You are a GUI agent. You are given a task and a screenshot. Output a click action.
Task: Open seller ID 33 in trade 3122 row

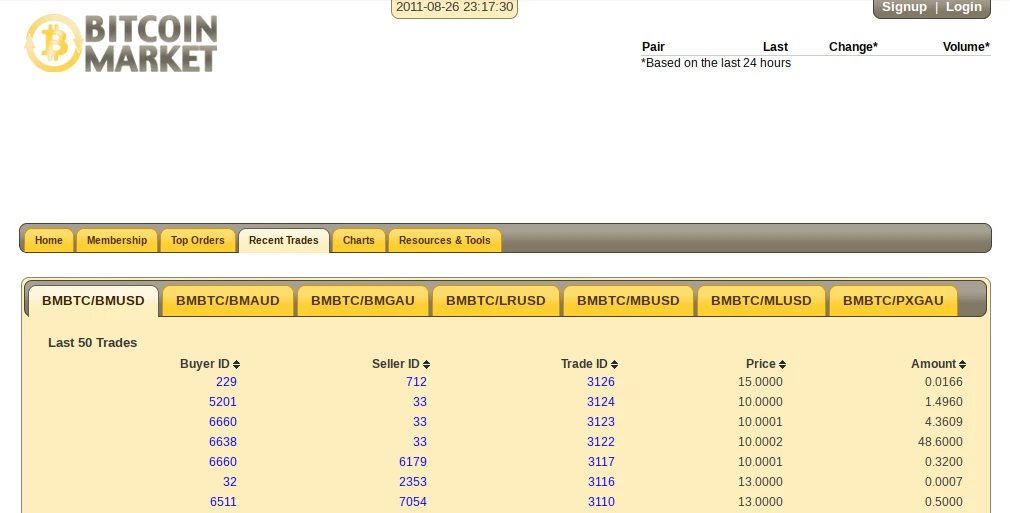[420, 442]
